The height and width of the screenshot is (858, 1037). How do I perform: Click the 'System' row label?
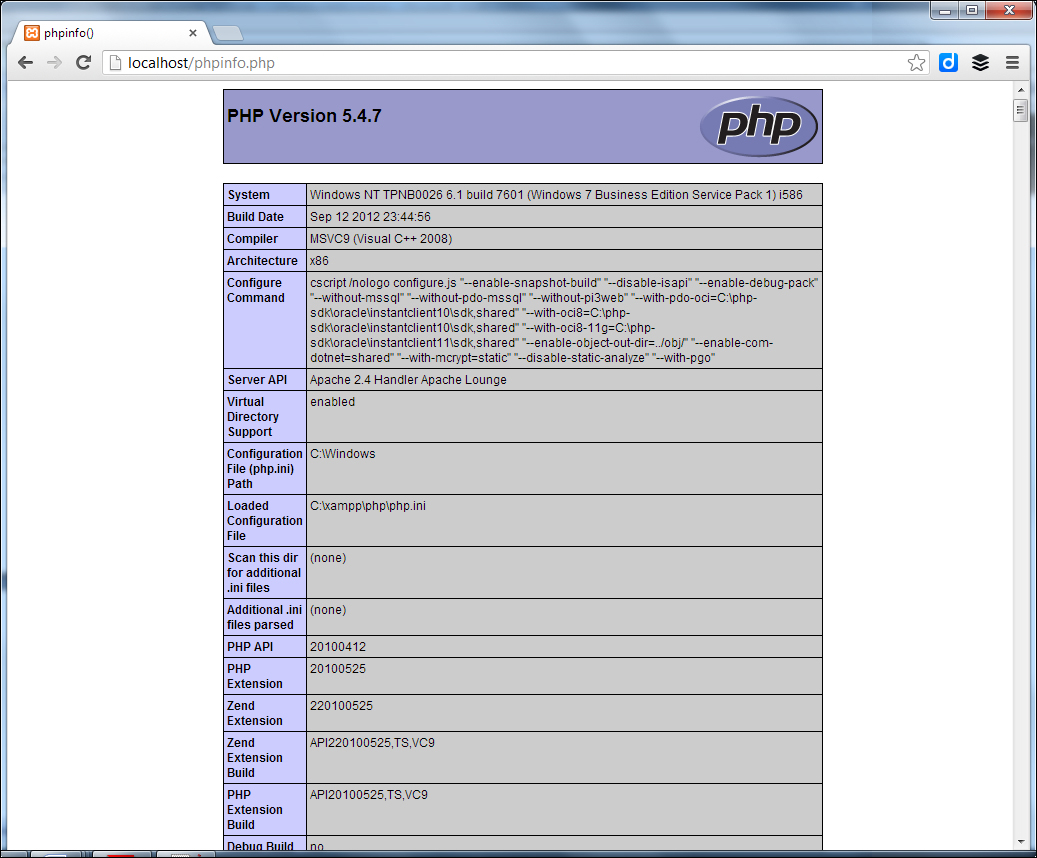249,194
